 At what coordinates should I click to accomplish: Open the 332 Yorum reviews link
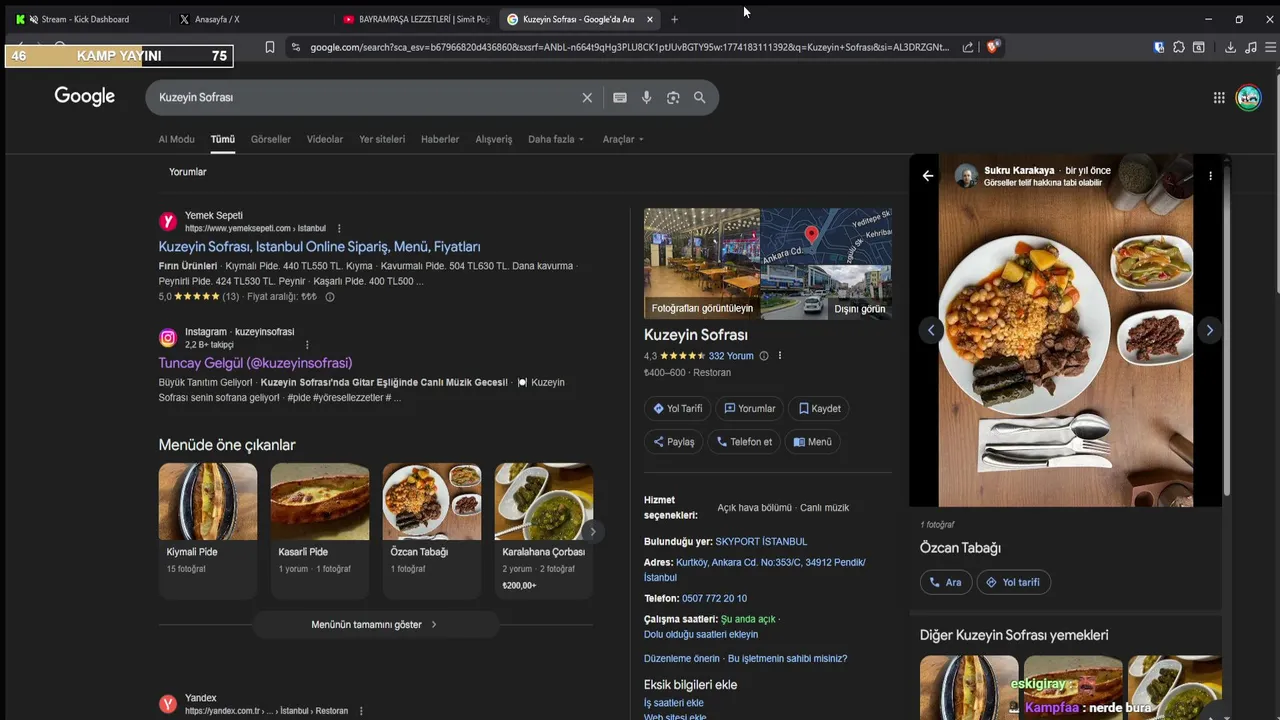pyautogui.click(x=731, y=356)
